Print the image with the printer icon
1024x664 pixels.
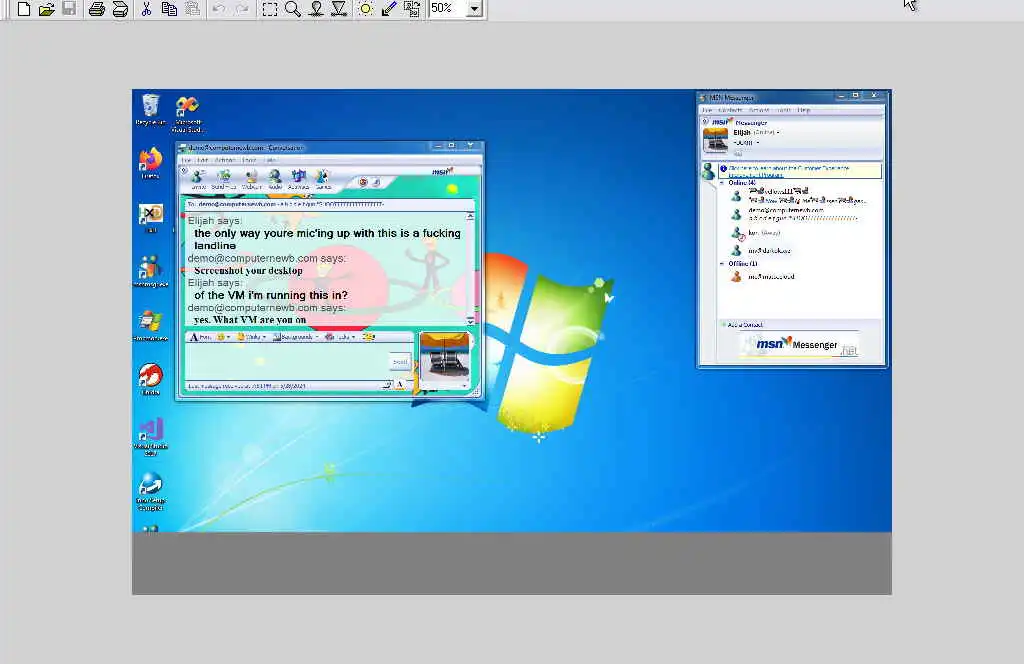tap(97, 8)
